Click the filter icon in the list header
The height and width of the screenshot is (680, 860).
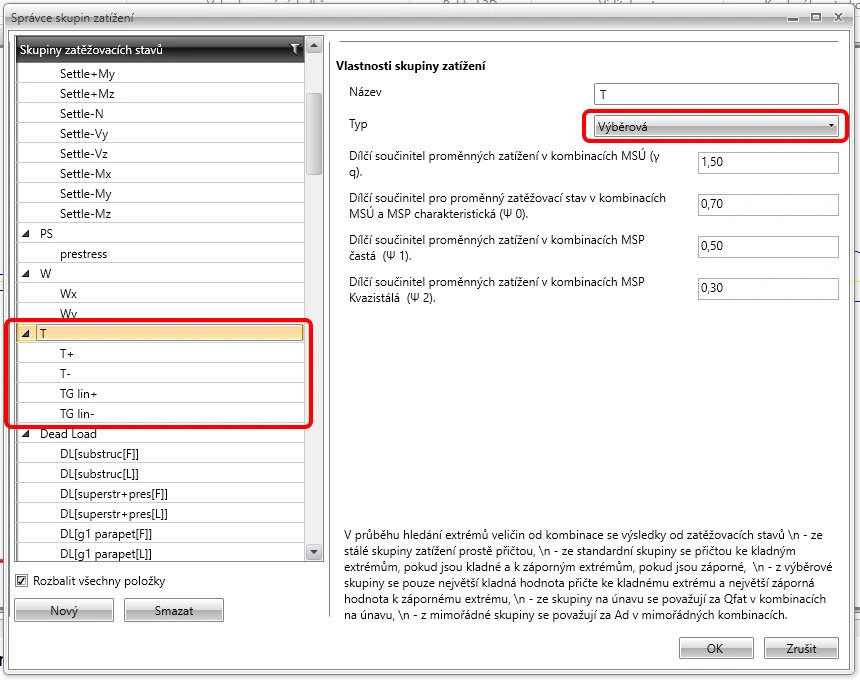(x=295, y=49)
